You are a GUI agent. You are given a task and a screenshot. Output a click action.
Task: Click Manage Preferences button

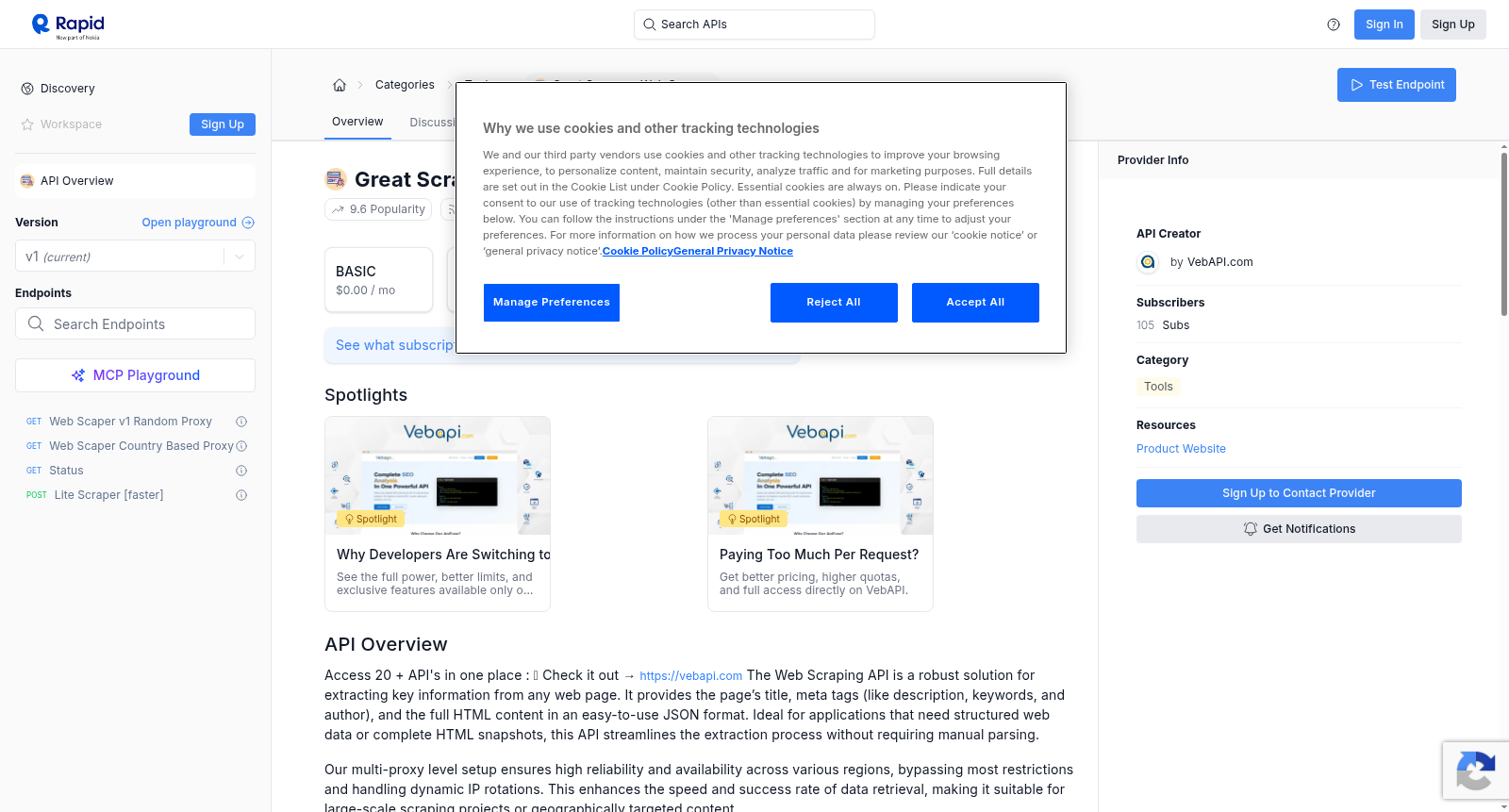click(552, 303)
